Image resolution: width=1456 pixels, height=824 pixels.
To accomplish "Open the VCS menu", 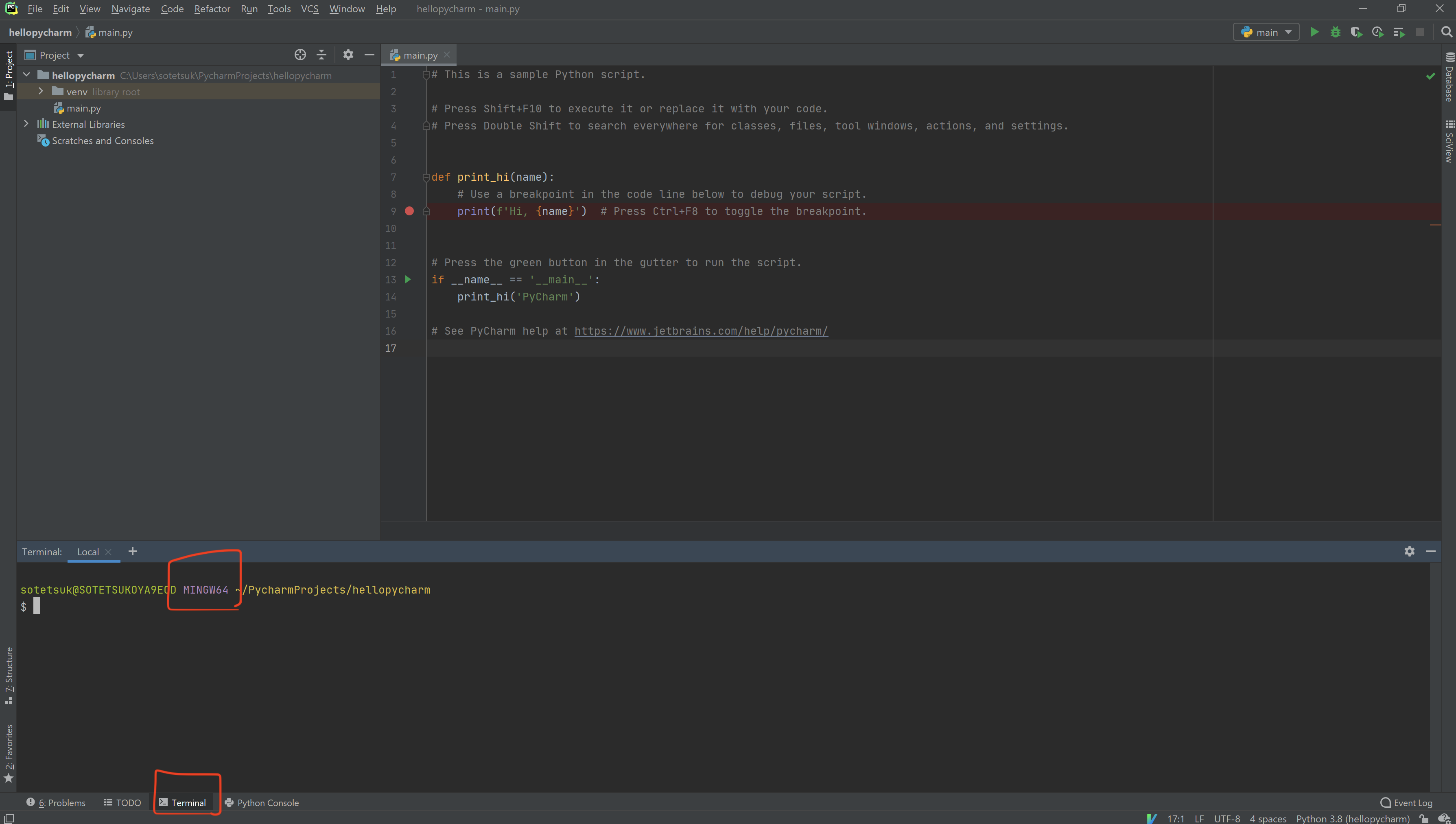I will 309,9.
